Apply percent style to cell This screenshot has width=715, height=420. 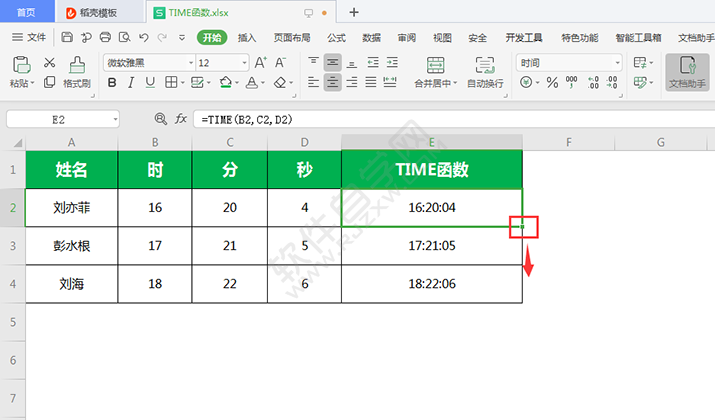(x=552, y=83)
